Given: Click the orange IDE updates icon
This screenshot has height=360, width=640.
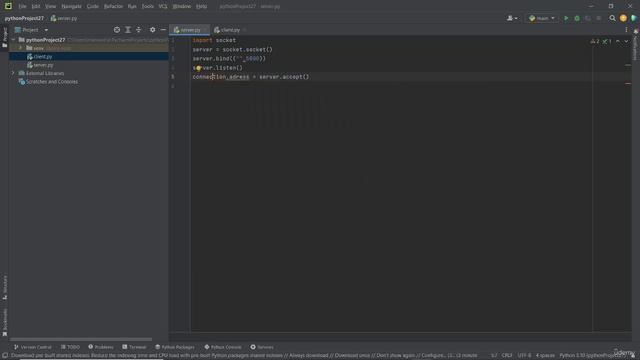Looking at the screenshot, I should pos(623,18).
